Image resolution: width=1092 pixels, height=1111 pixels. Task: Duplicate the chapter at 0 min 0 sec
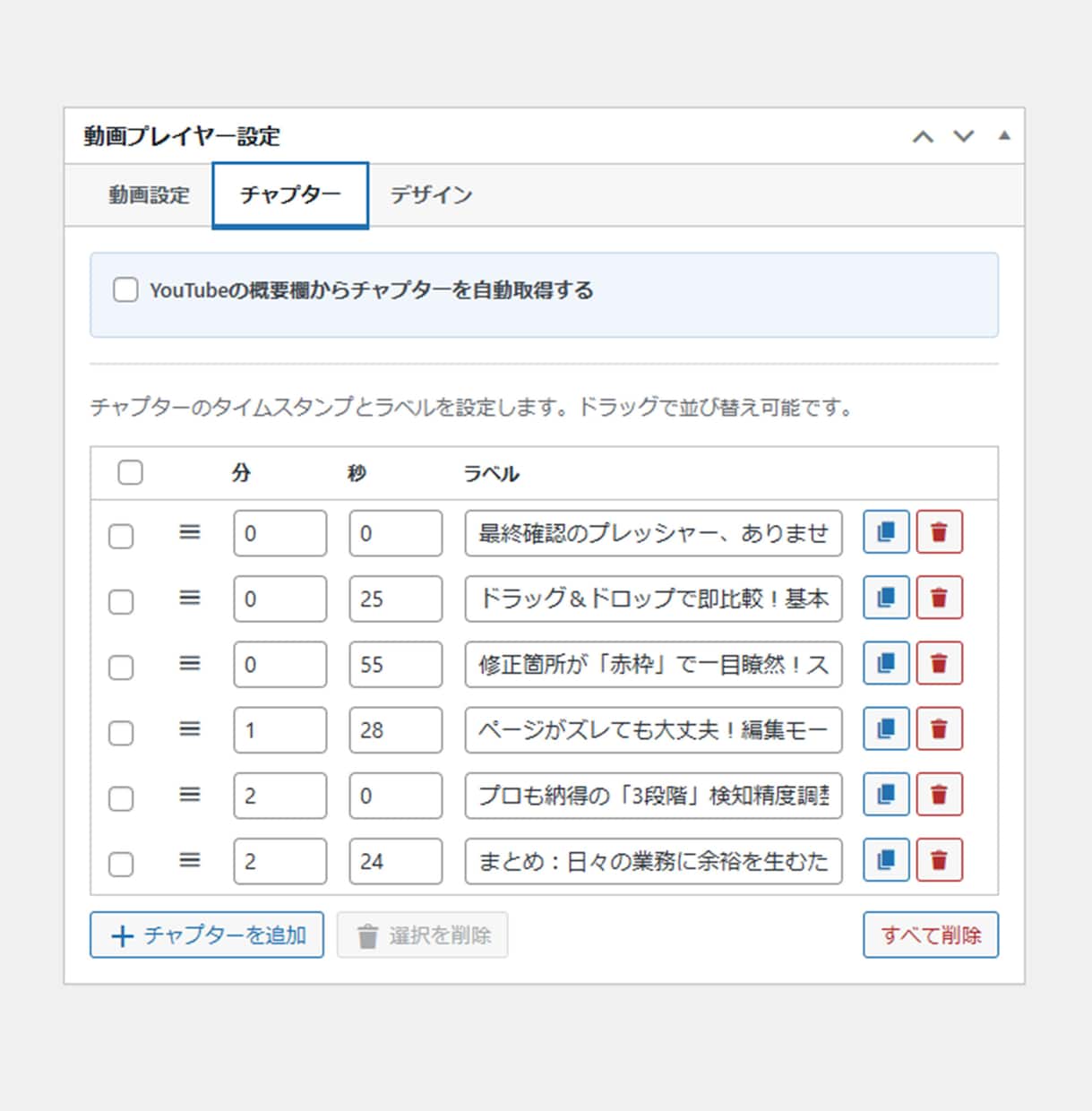tap(886, 532)
